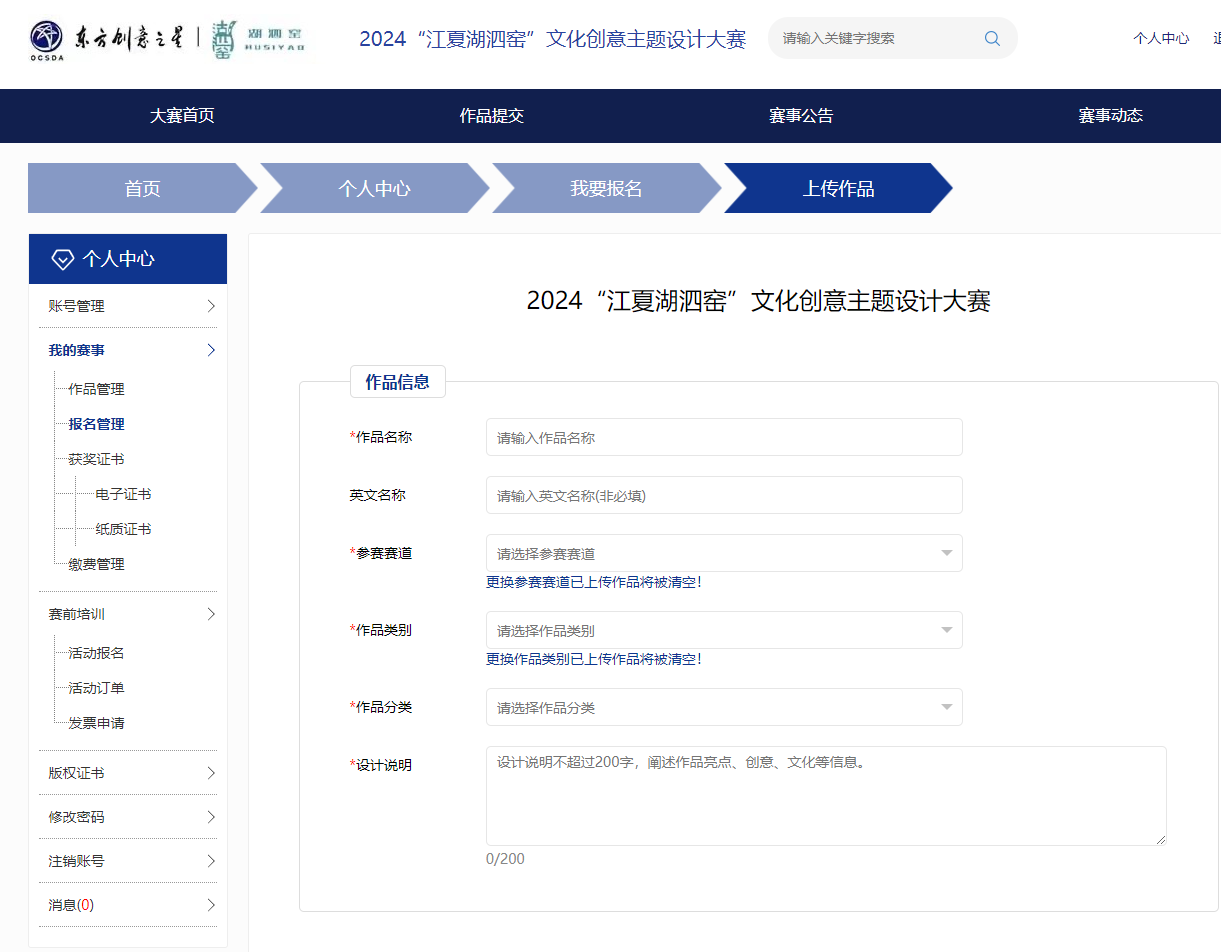Image resolution: width=1221 pixels, height=952 pixels.
Task: Click the 设计说明 text area
Action: 825,796
